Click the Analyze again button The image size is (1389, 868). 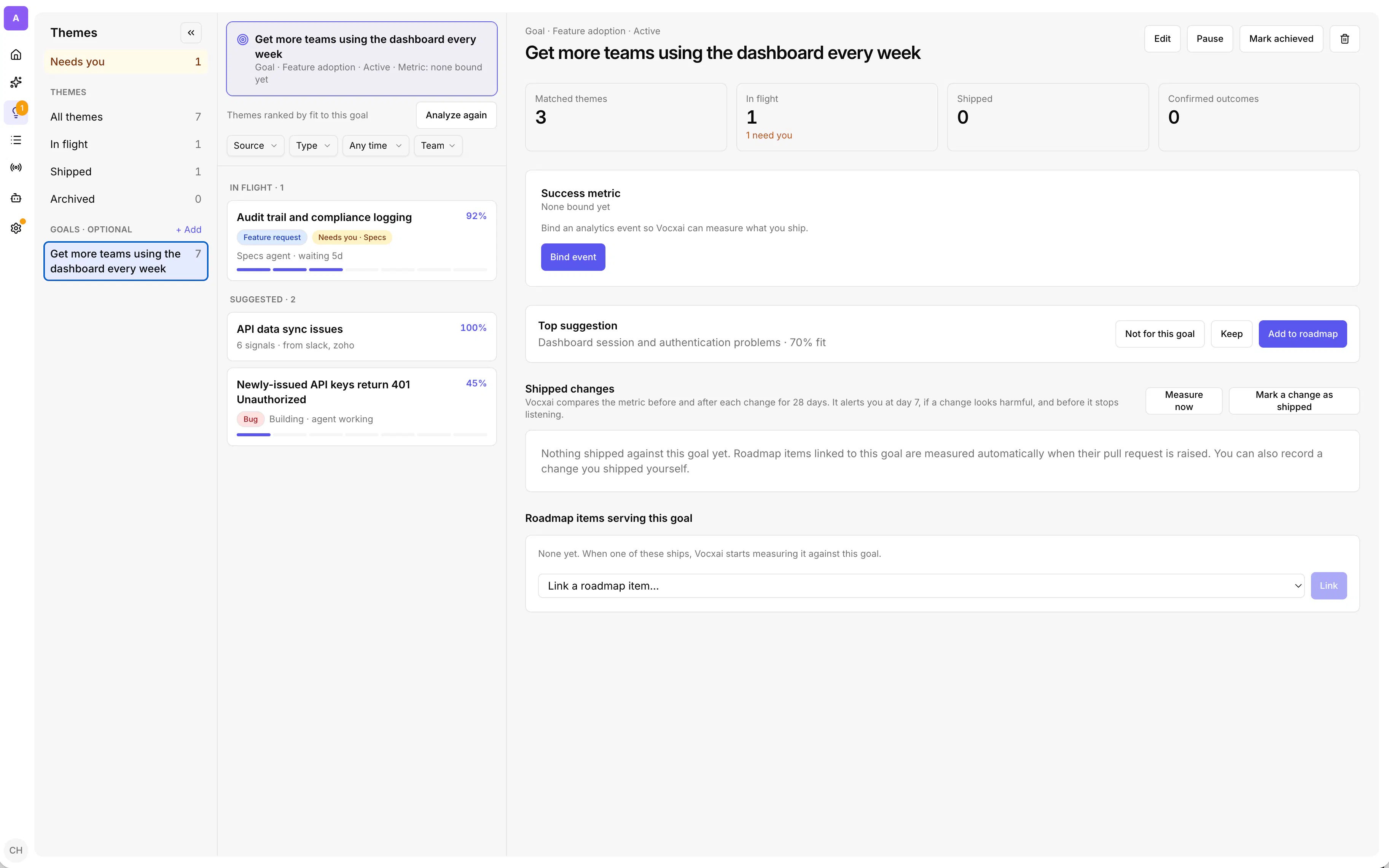click(x=456, y=115)
